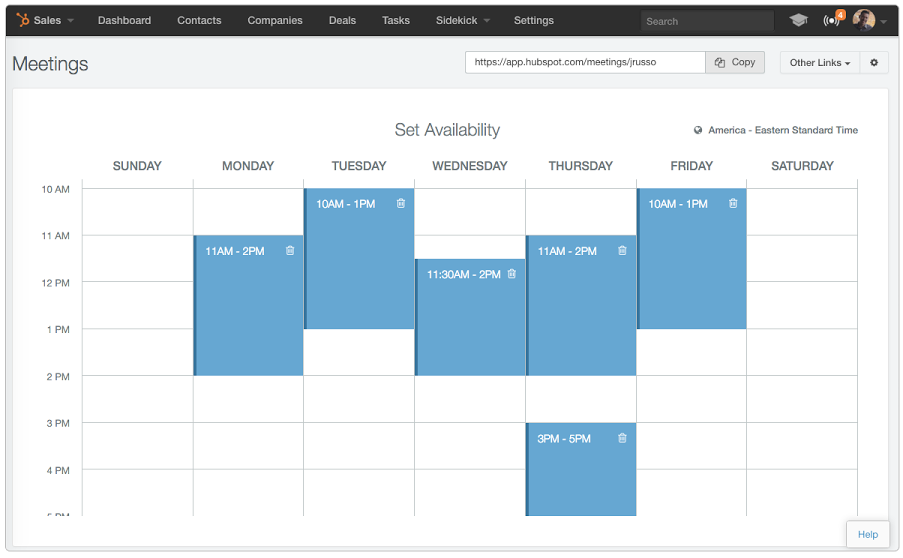This screenshot has width=903, height=558.
Task: Focus the Search box in navbar
Action: [707, 21]
